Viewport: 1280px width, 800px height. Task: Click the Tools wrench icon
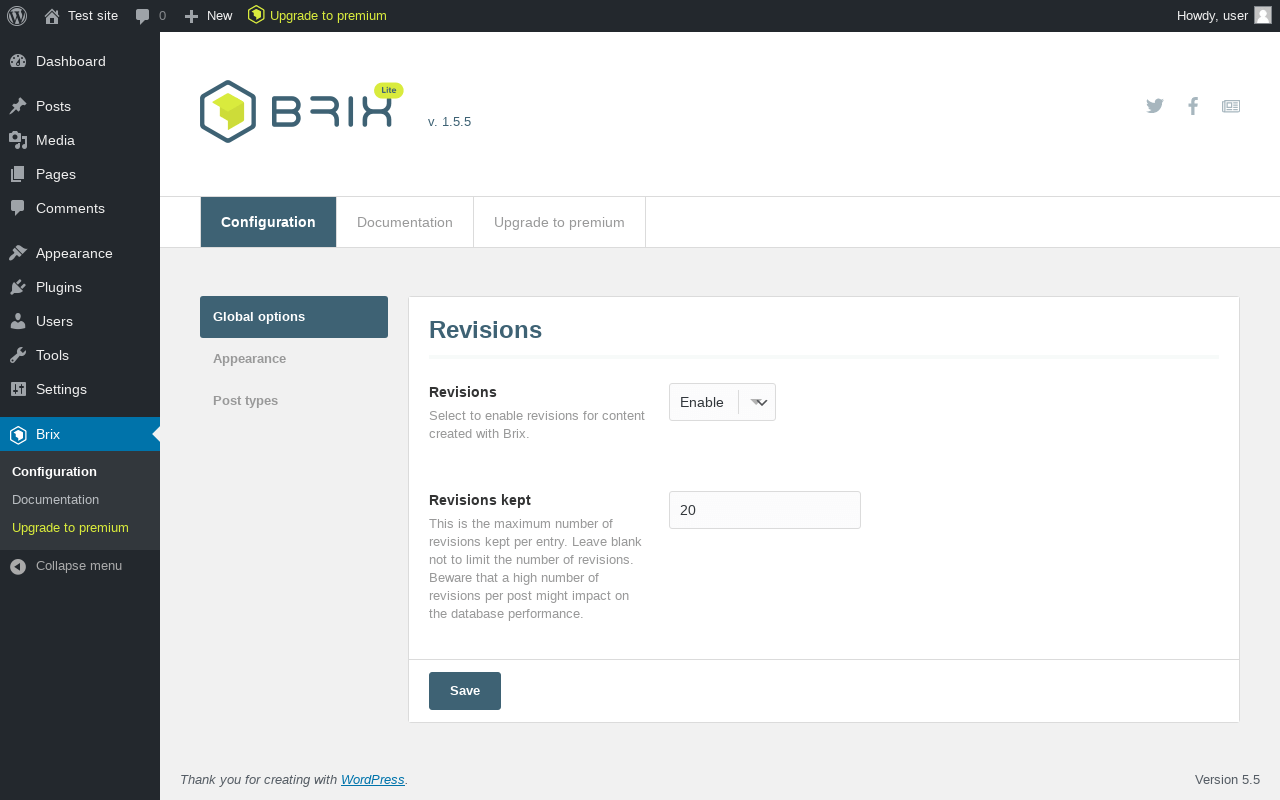coord(18,355)
